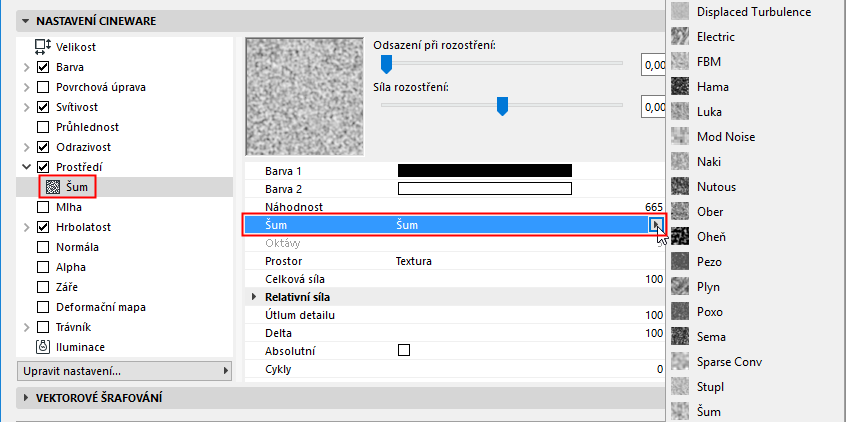
Task: Enable the Povrchová úprava checkbox
Action: point(43,87)
